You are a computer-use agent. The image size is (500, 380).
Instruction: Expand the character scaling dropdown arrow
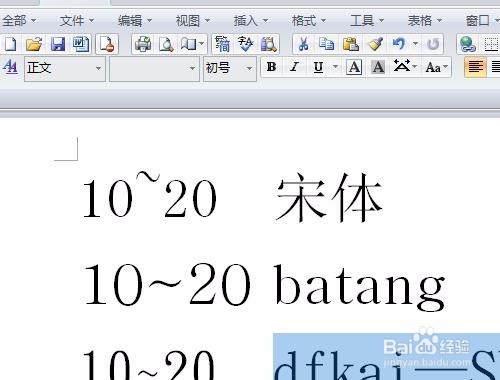click(415, 67)
